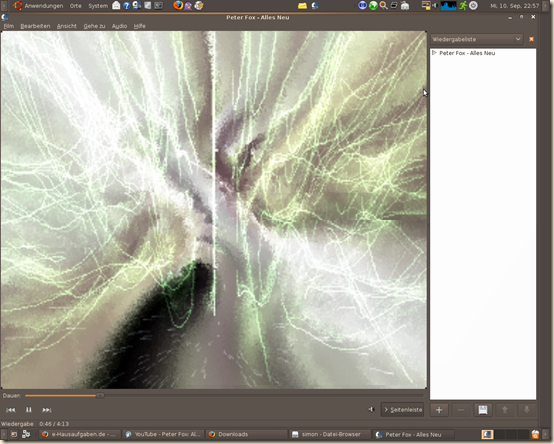Click the power shutdown panel icon
The width and height of the screenshot is (554, 444).
[x=473, y=5]
